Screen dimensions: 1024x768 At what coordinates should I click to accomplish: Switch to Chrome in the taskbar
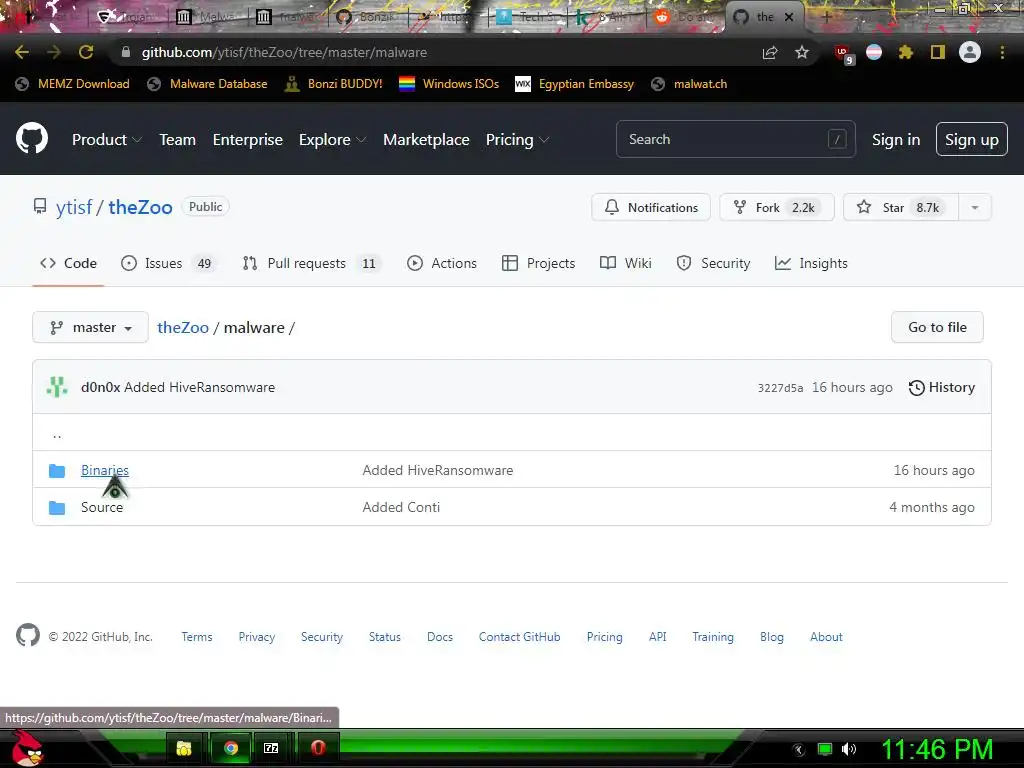231,748
